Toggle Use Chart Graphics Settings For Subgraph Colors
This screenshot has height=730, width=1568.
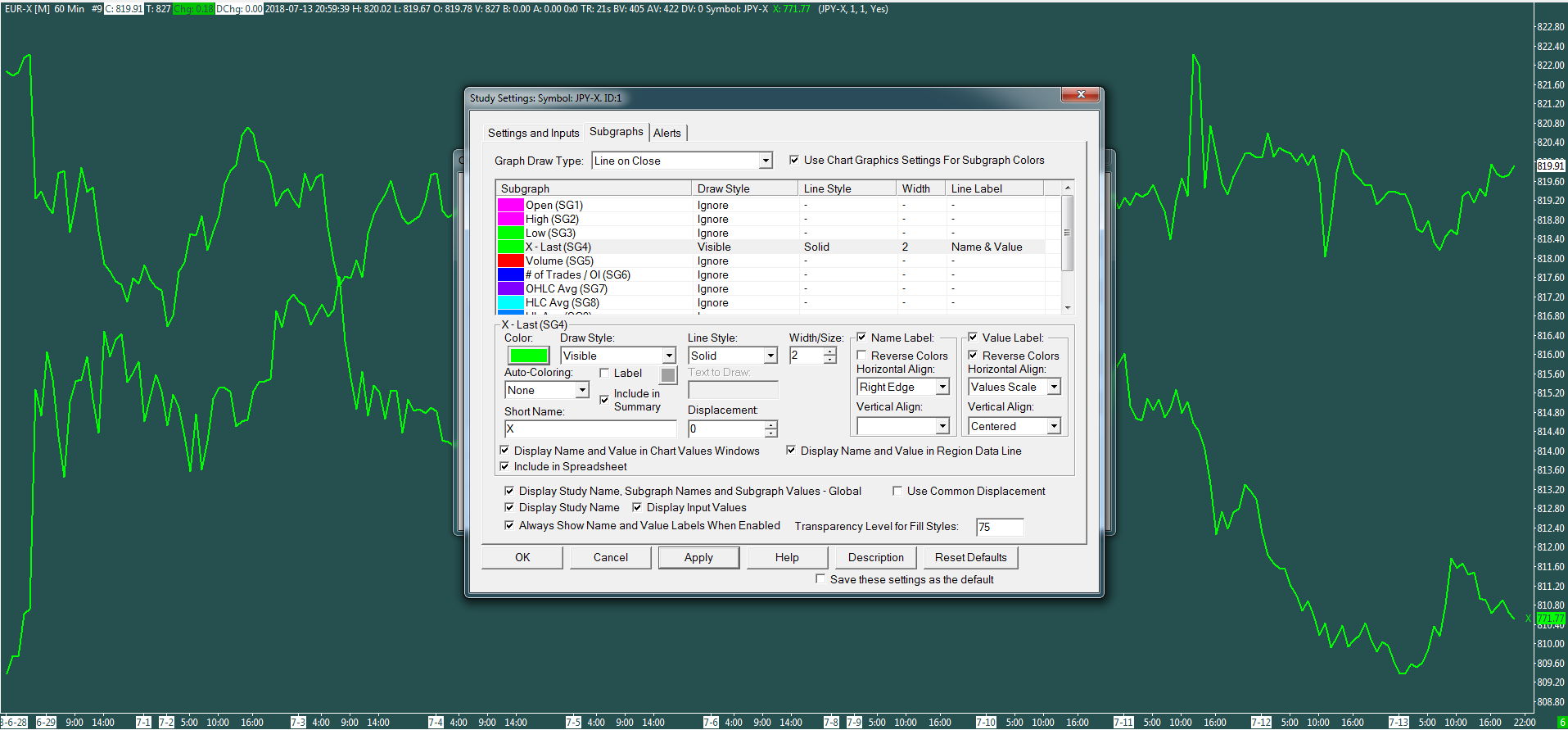pyautogui.click(x=794, y=161)
